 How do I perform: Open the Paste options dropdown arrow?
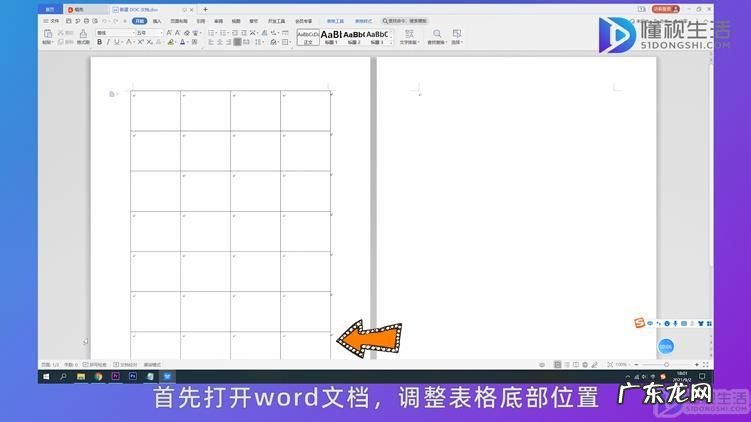(52, 43)
